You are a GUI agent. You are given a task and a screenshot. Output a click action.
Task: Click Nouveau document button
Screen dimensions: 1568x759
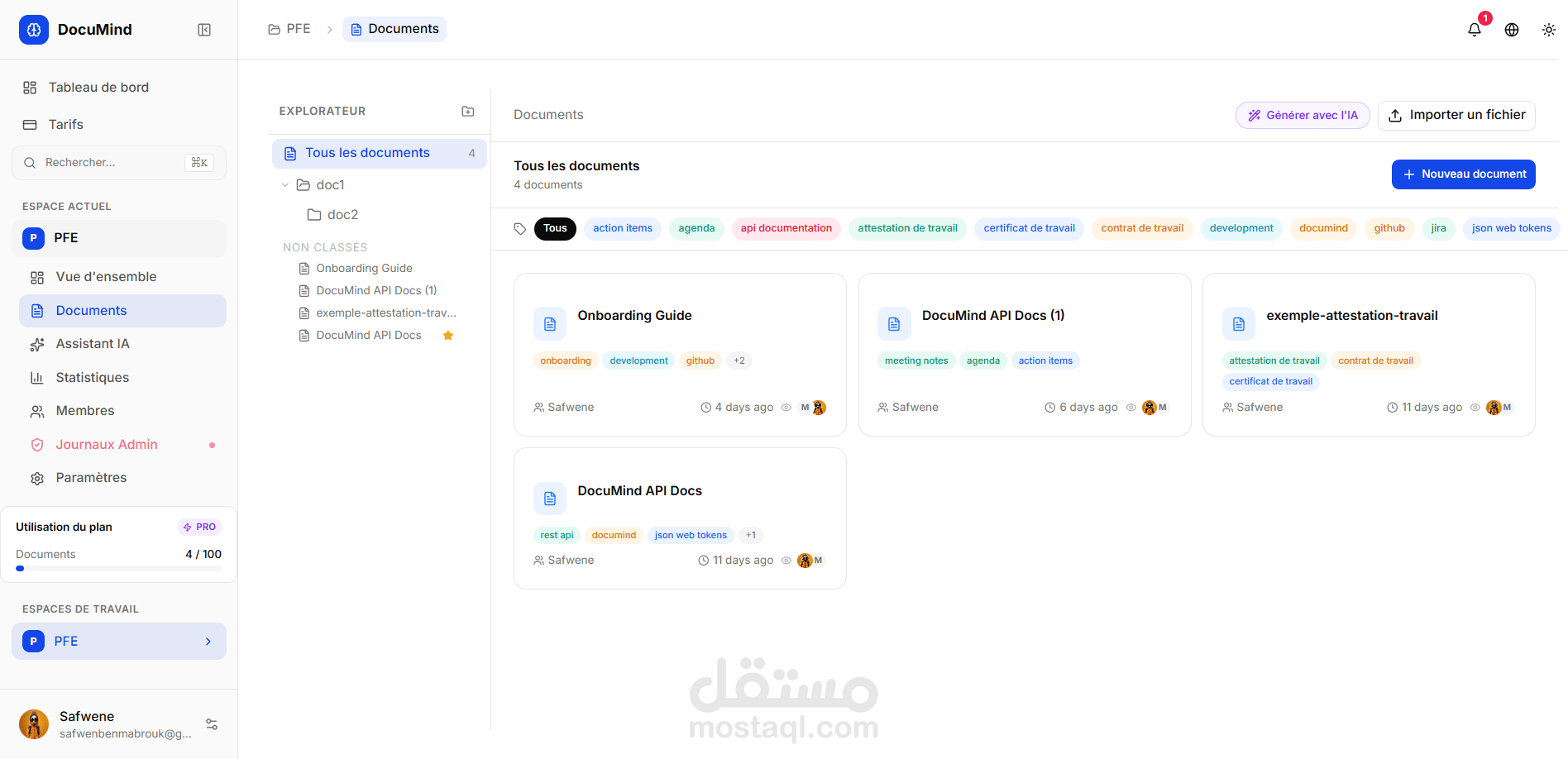point(1463,174)
